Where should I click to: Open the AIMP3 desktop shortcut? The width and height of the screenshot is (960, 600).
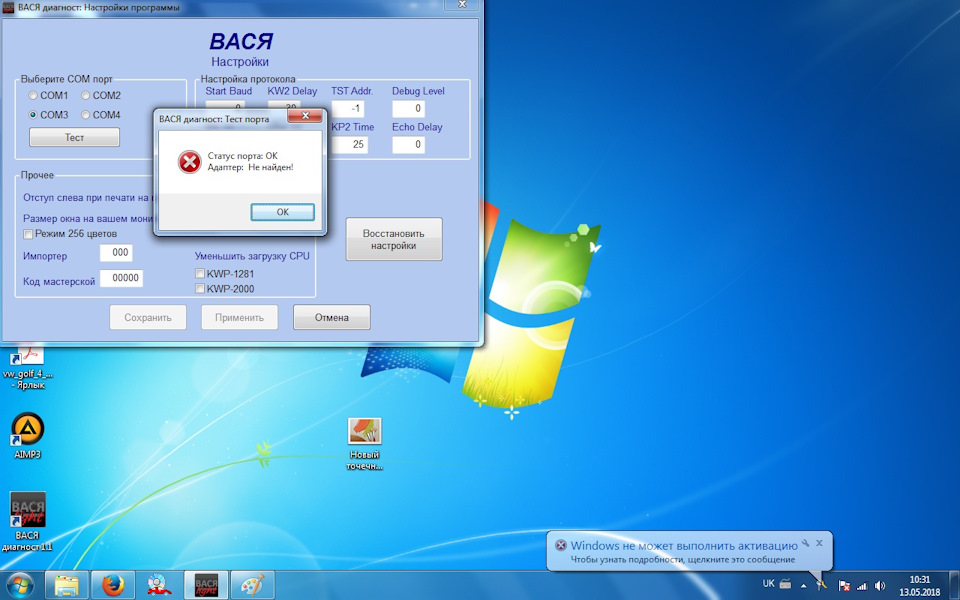click(28, 435)
